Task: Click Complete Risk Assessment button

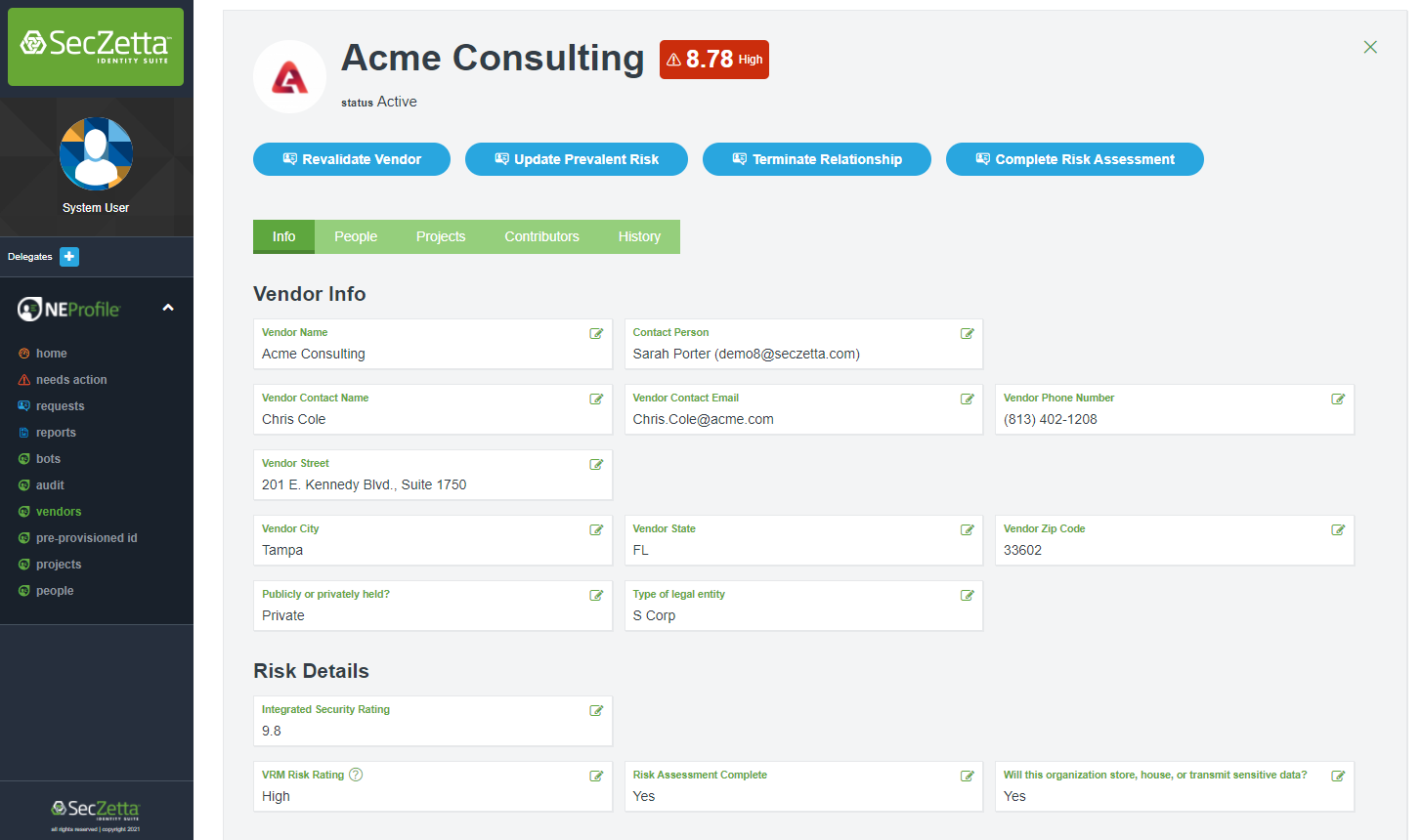Action: point(1074,159)
